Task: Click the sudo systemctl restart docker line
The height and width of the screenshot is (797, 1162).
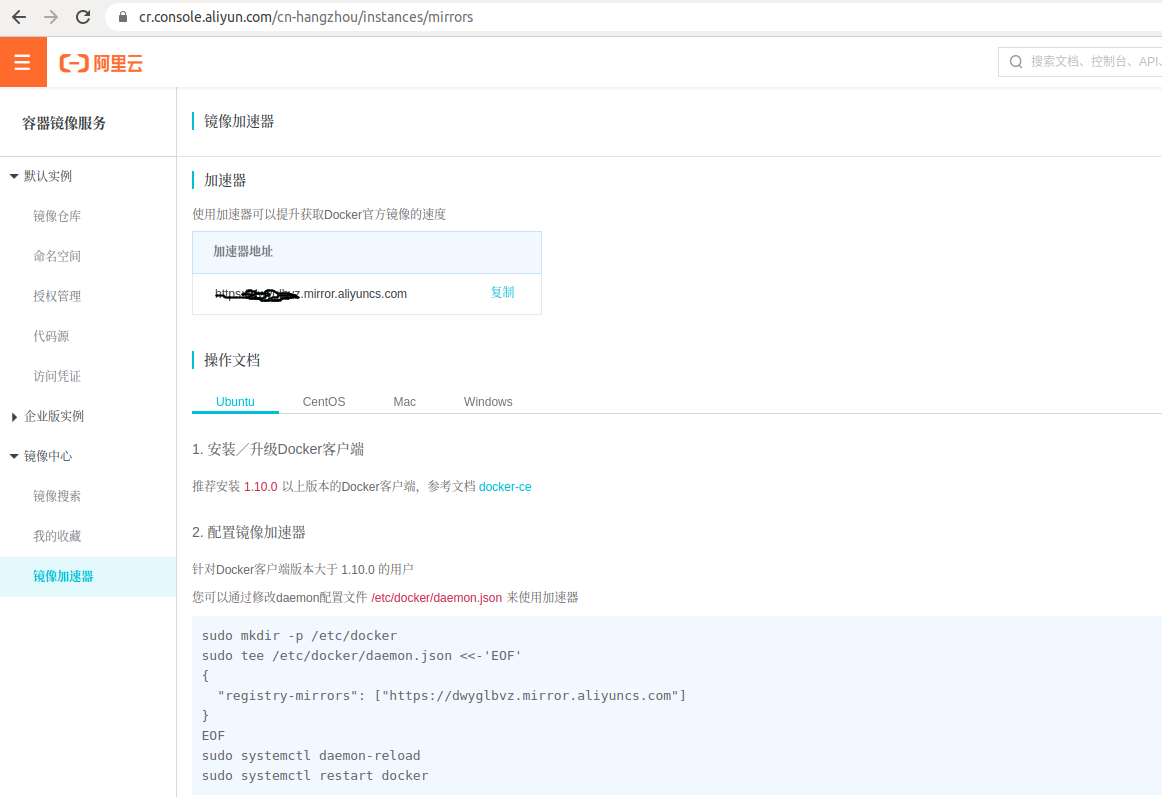Action: [315, 776]
